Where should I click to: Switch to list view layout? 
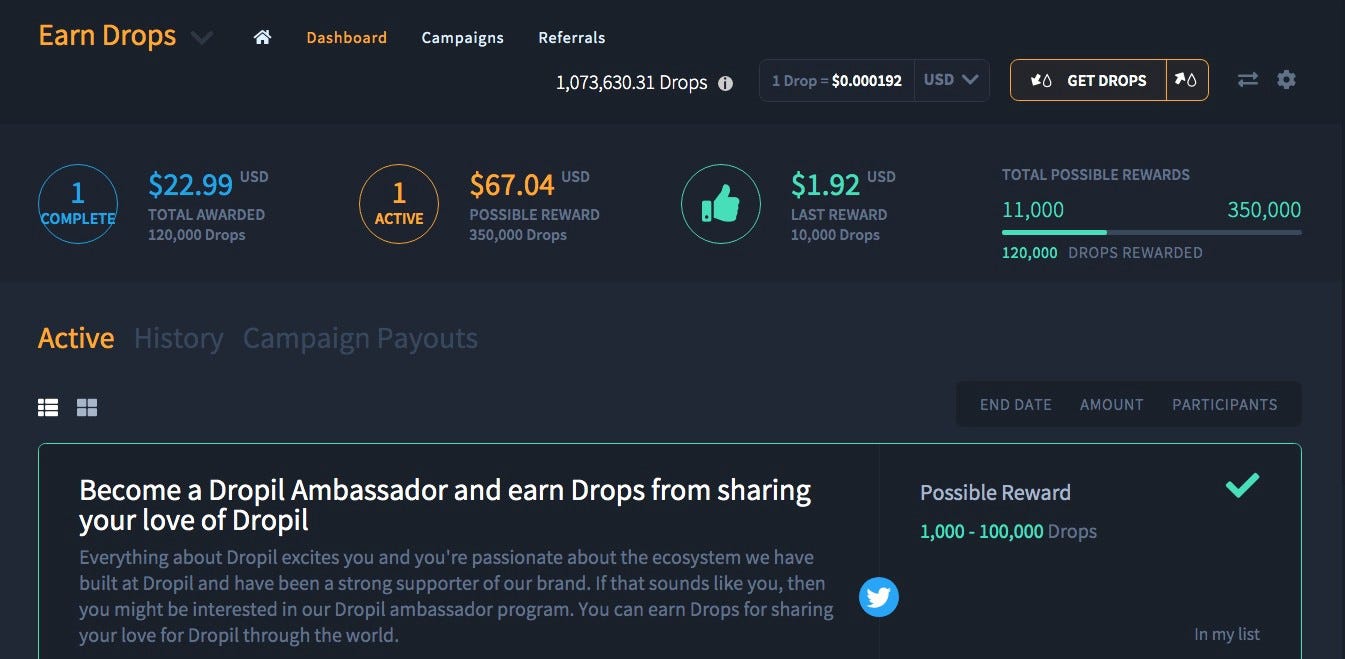[48, 407]
